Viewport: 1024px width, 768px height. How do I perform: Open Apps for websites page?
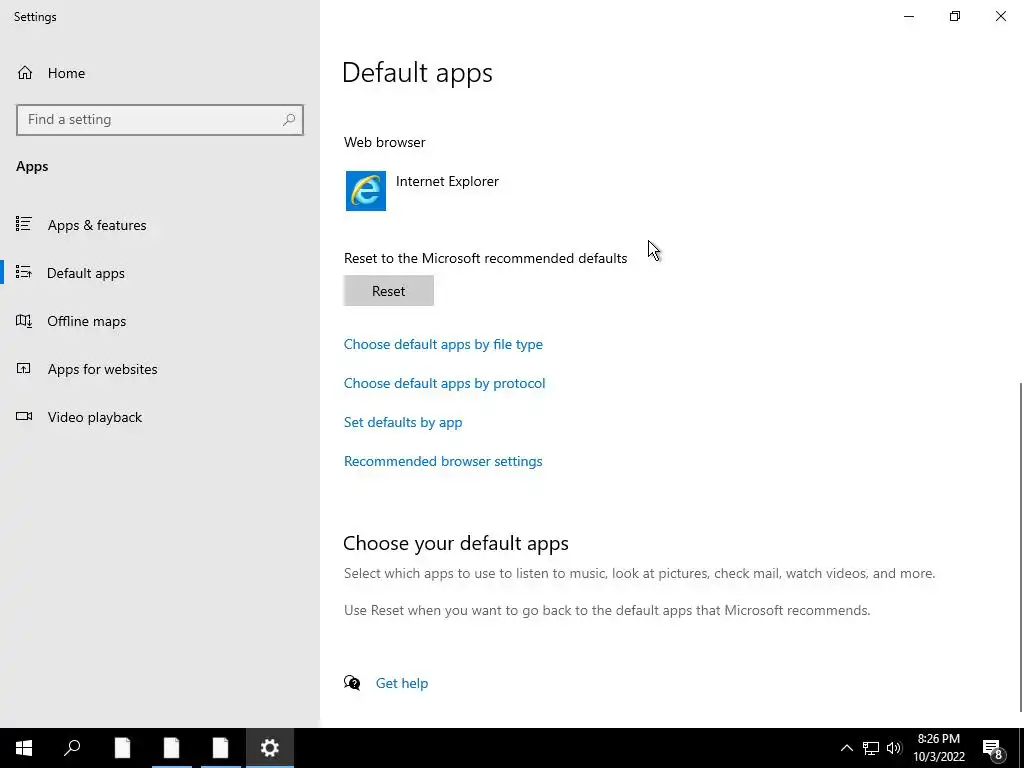coord(102,369)
